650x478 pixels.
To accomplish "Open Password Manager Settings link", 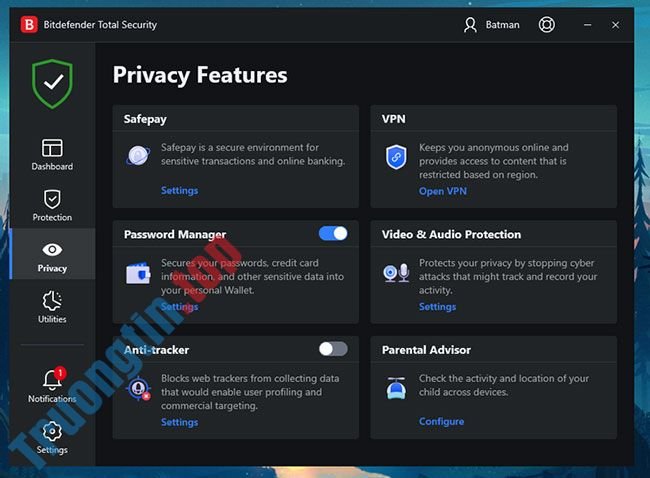I will [x=179, y=307].
